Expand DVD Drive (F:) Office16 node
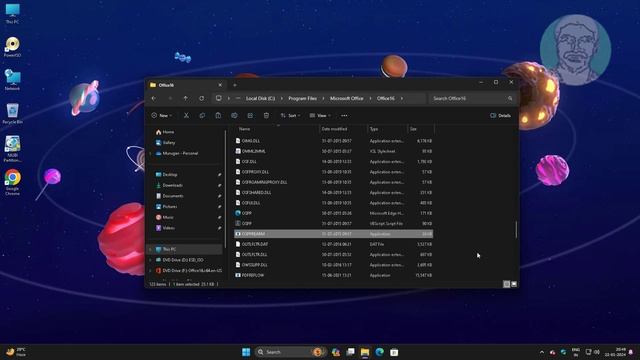The width and height of the screenshot is (640, 360). coord(150,271)
